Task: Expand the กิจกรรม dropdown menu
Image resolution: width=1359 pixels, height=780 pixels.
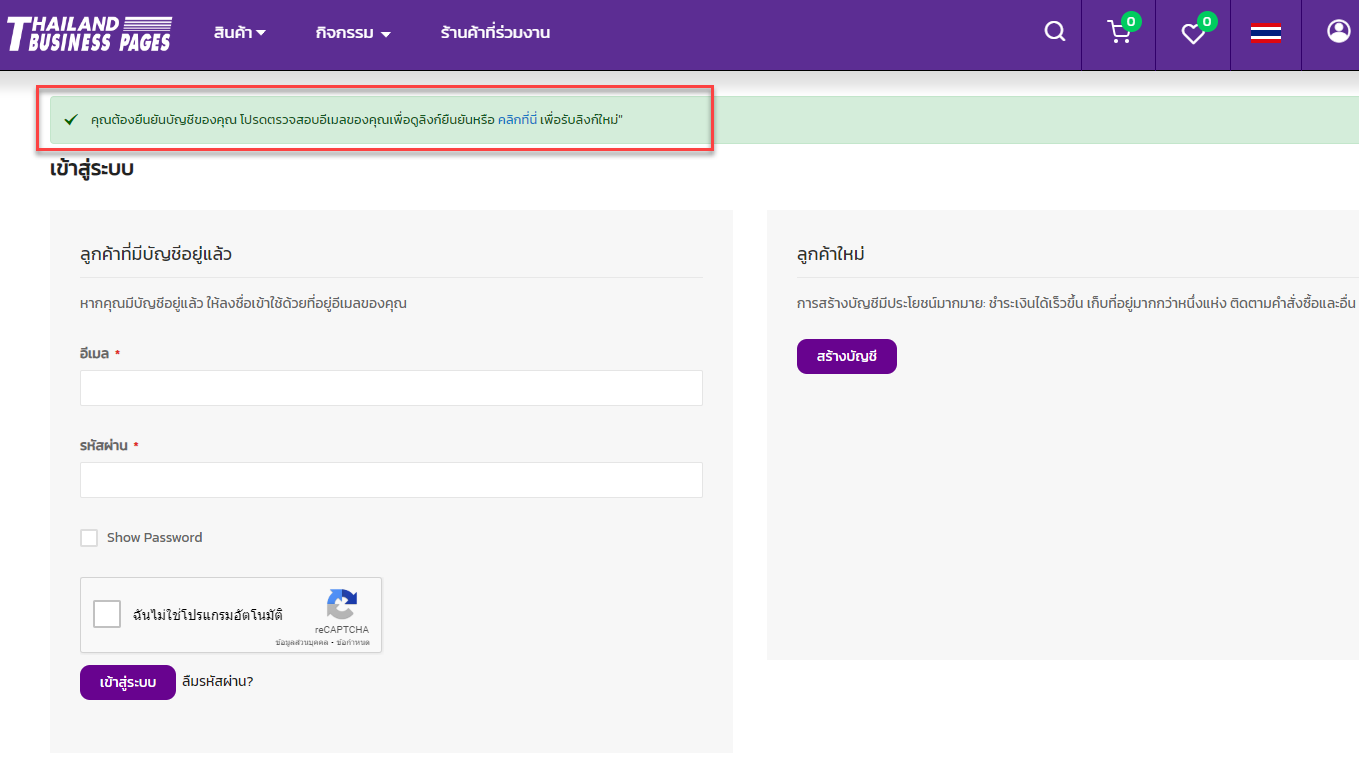Action: point(352,33)
